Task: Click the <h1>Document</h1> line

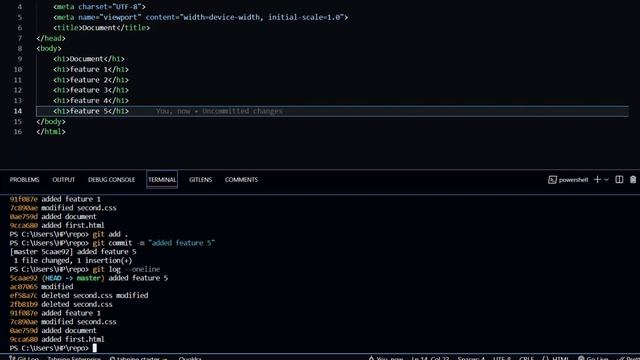Action: [x=89, y=59]
